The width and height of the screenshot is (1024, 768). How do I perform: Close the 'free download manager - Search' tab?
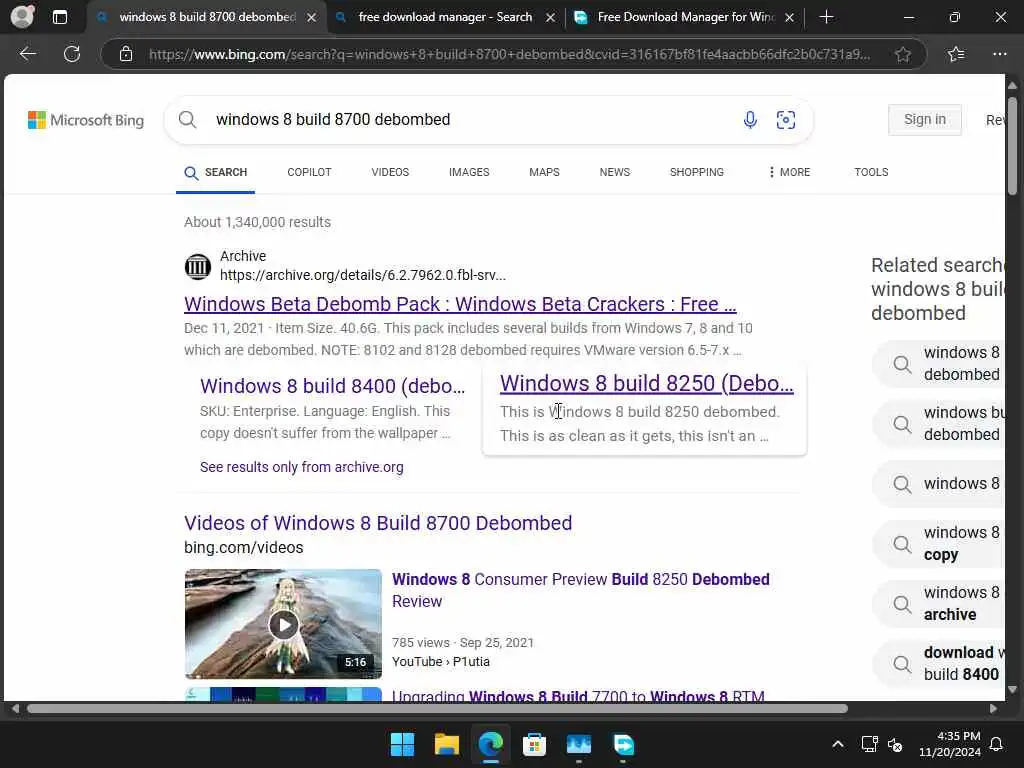click(551, 18)
